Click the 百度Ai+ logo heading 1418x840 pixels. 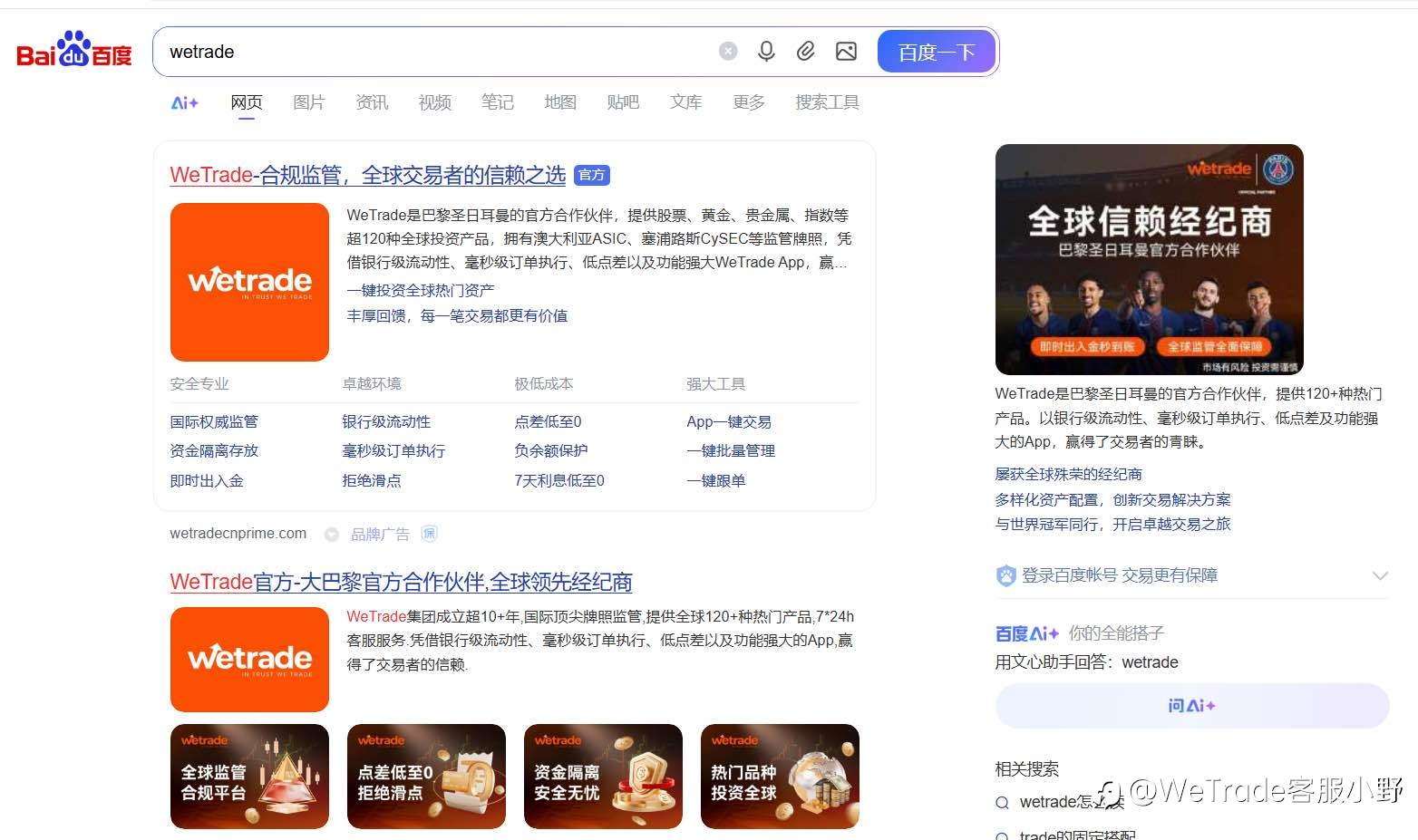(x=1027, y=633)
